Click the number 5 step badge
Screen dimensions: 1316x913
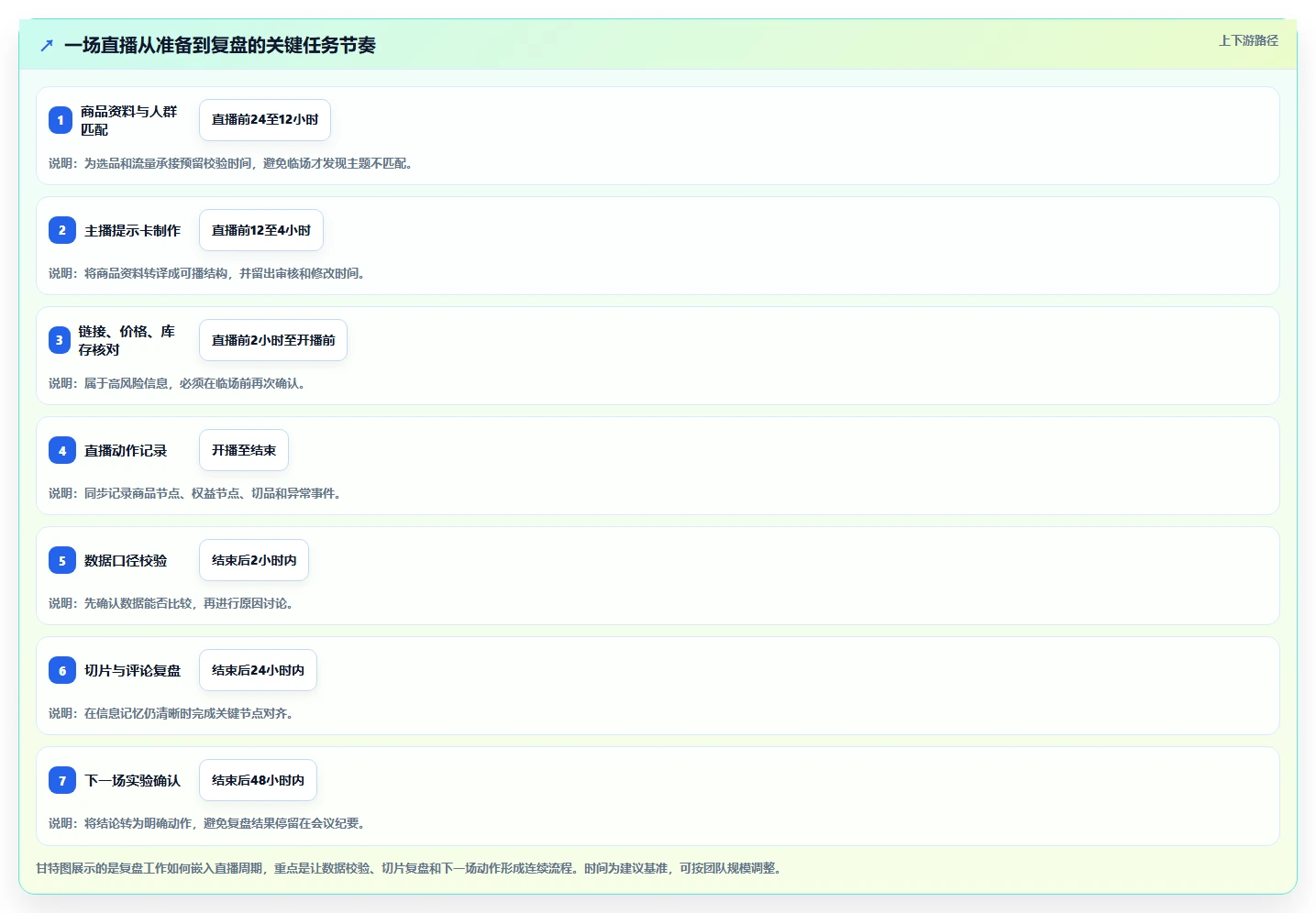[x=62, y=560]
